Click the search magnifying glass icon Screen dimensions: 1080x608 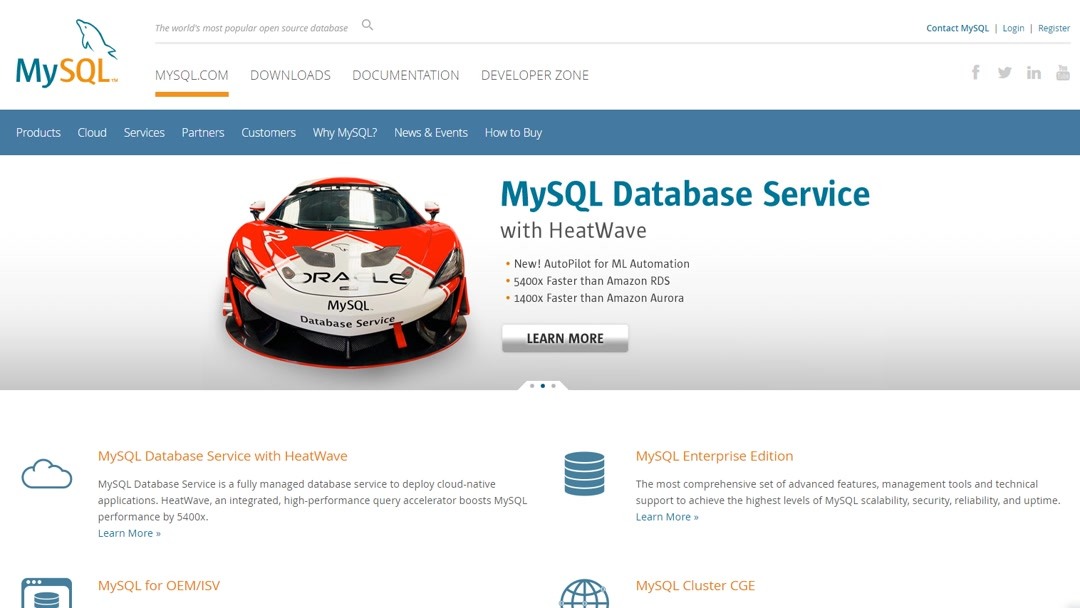[x=367, y=24]
